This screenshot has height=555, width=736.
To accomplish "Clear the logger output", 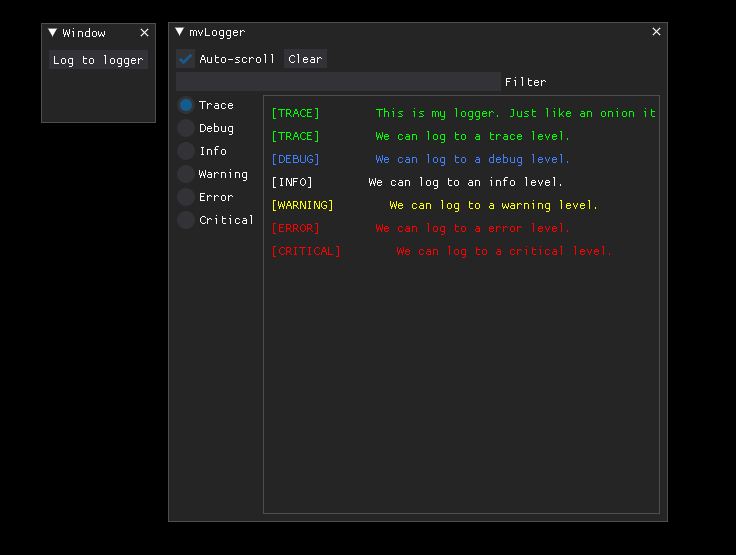I will point(305,59).
